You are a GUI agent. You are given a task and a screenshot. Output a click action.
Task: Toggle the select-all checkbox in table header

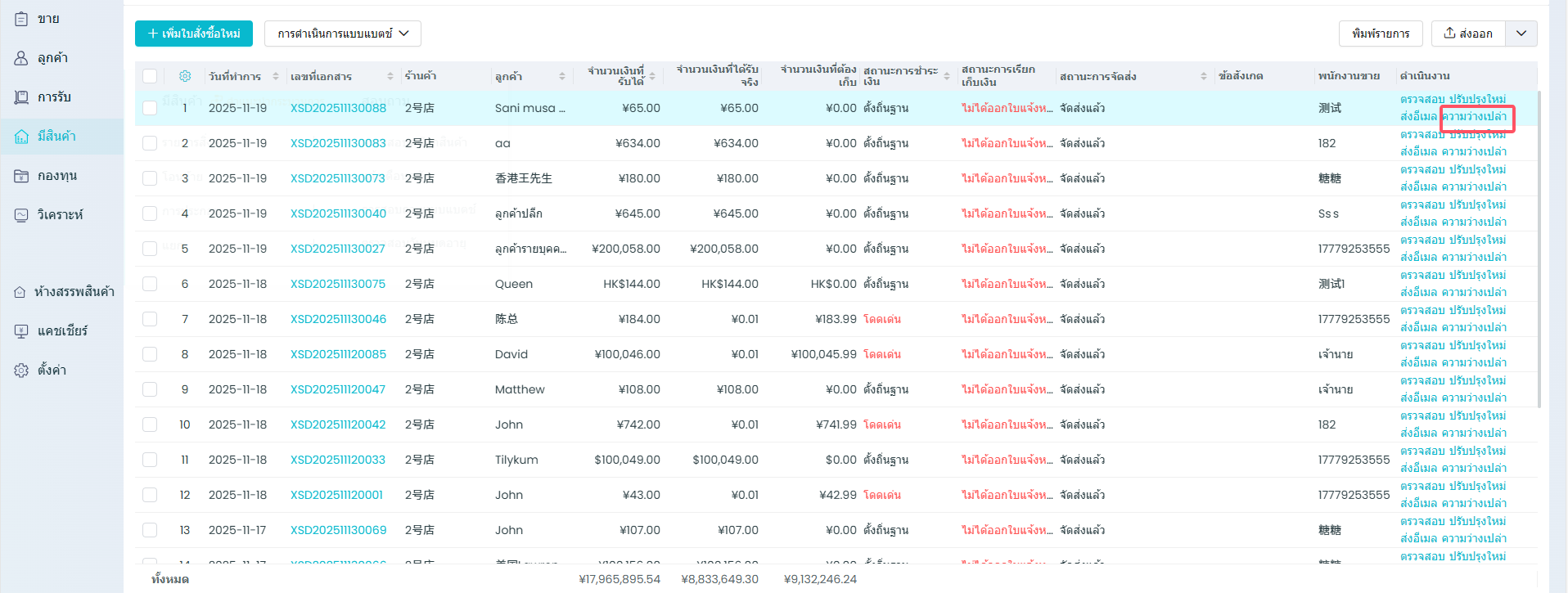pyautogui.click(x=150, y=76)
